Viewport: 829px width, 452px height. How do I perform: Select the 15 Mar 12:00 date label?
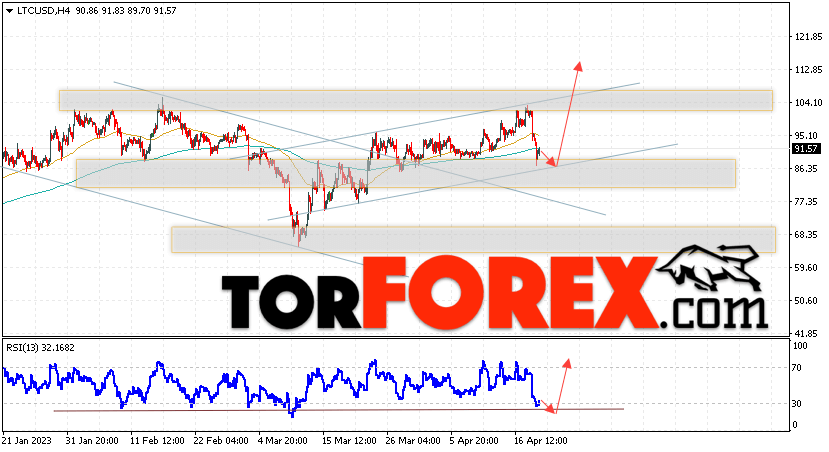coord(349,440)
